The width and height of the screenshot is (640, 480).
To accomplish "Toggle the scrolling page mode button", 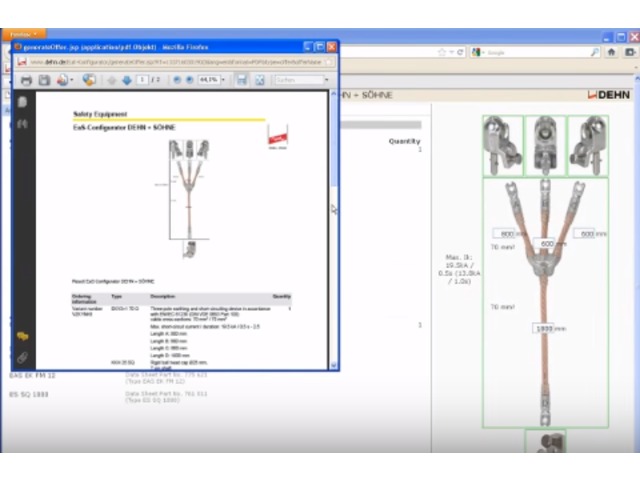I will click(242, 80).
